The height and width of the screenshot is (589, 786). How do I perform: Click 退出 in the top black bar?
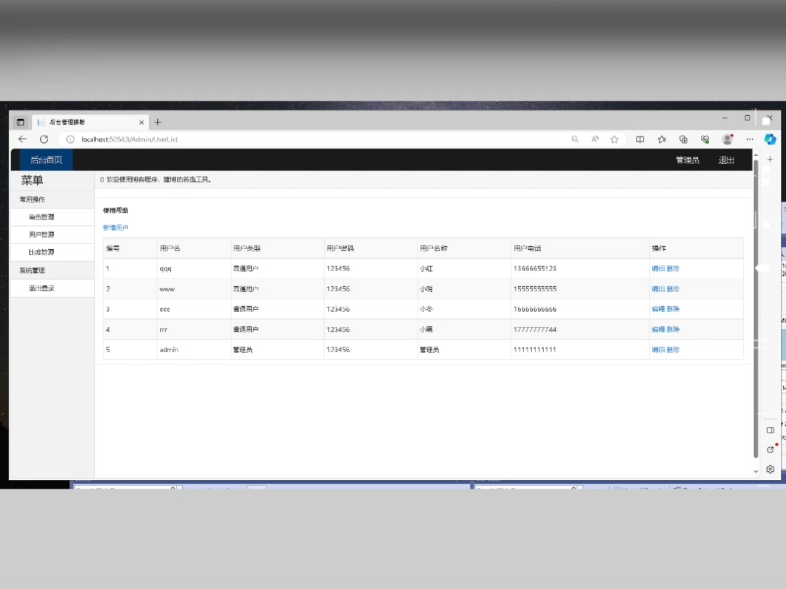coord(726,160)
